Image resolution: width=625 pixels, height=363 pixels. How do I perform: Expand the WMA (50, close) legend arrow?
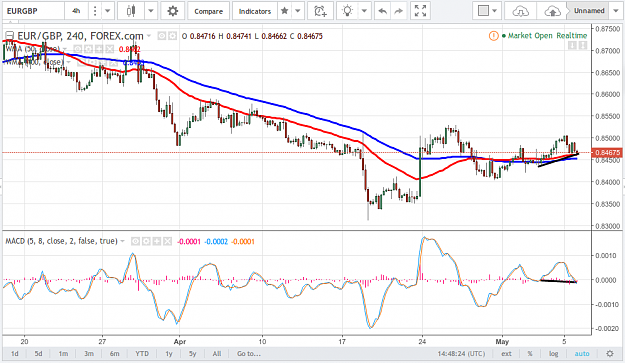(65, 49)
